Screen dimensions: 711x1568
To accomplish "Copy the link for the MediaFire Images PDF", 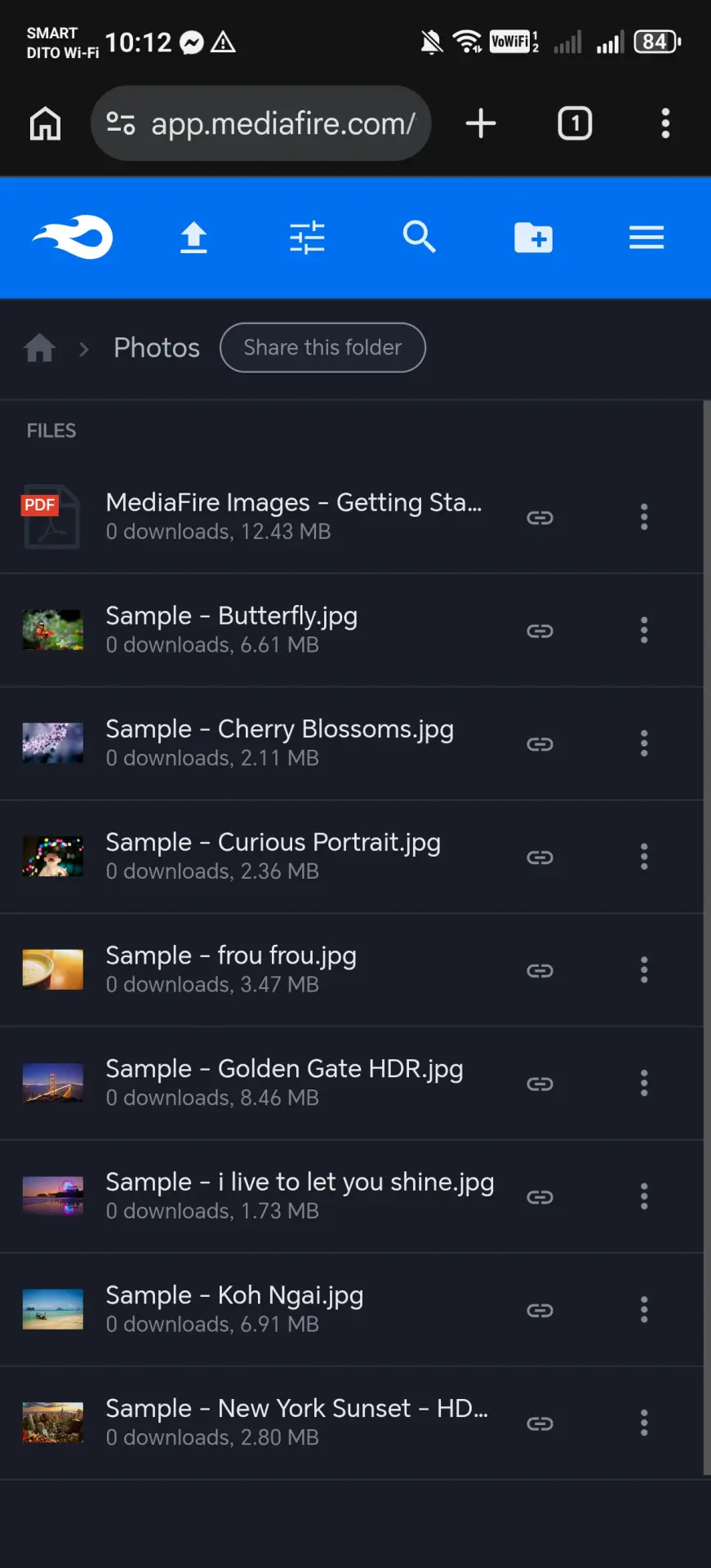I will pyautogui.click(x=540, y=517).
